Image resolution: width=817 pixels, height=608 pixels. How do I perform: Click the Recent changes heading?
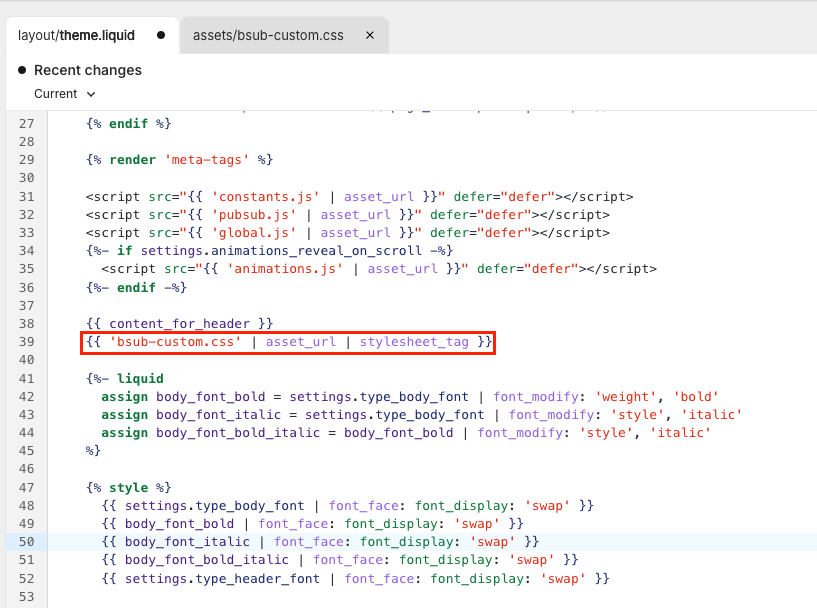click(88, 70)
